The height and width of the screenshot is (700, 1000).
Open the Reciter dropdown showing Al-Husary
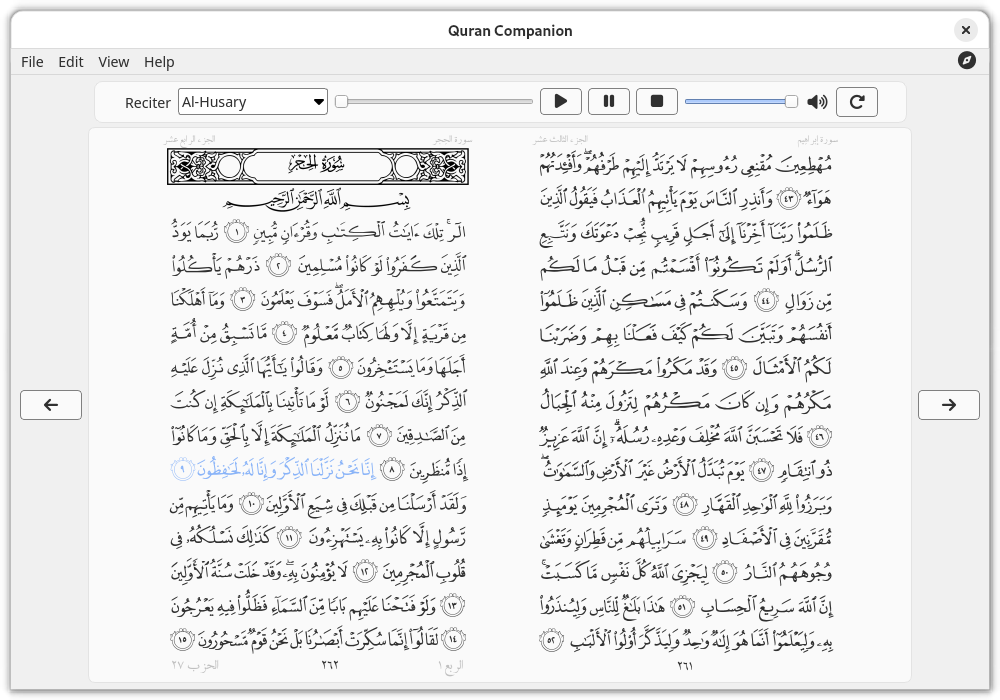coord(253,102)
